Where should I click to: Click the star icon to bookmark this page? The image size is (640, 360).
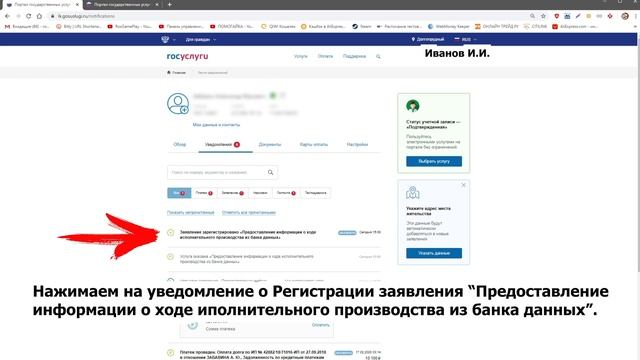point(543,16)
